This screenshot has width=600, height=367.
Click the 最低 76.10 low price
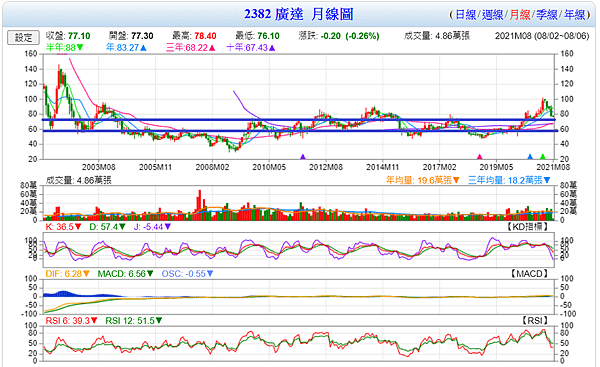coord(257,36)
